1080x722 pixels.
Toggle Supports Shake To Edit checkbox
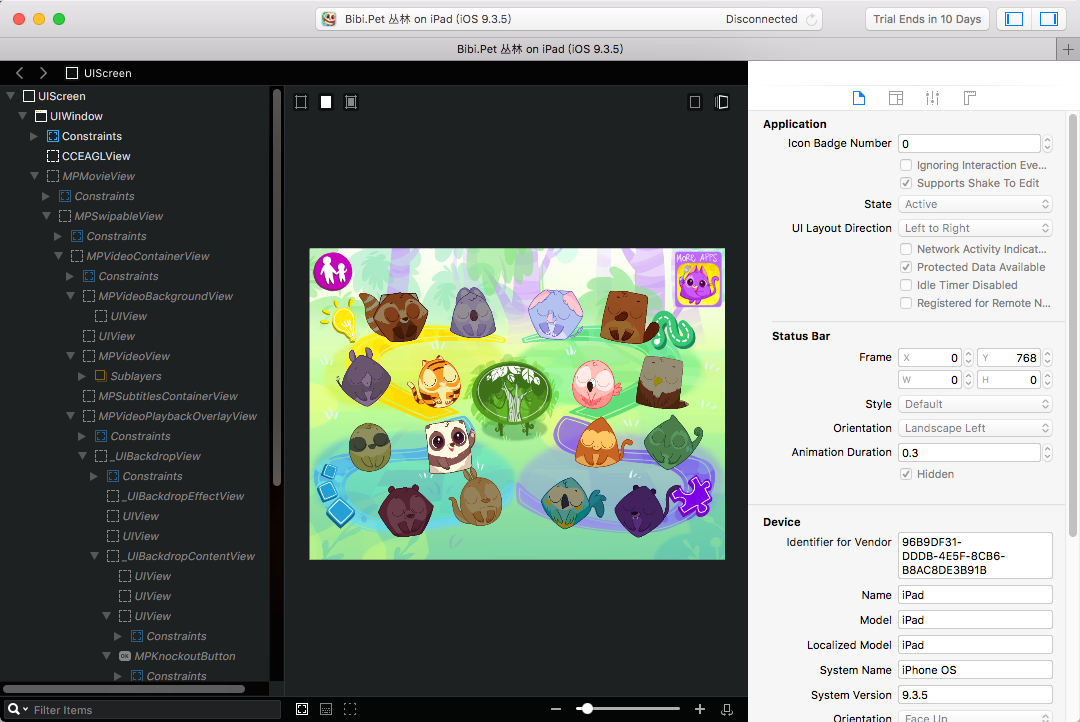point(906,183)
